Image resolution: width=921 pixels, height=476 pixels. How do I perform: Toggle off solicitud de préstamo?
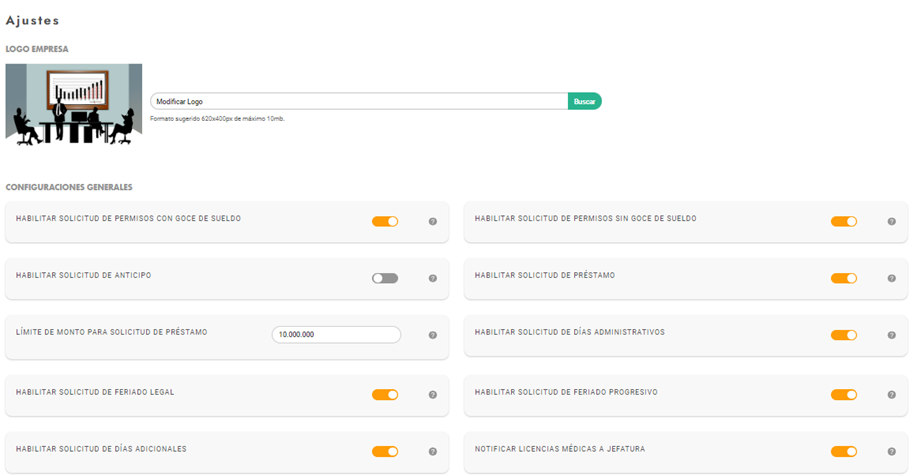click(844, 278)
